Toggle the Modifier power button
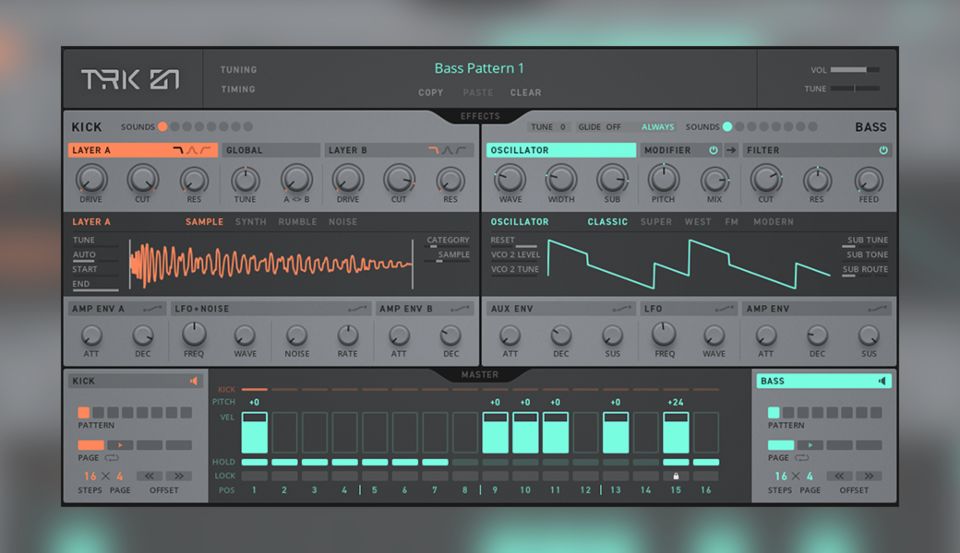 (713, 150)
